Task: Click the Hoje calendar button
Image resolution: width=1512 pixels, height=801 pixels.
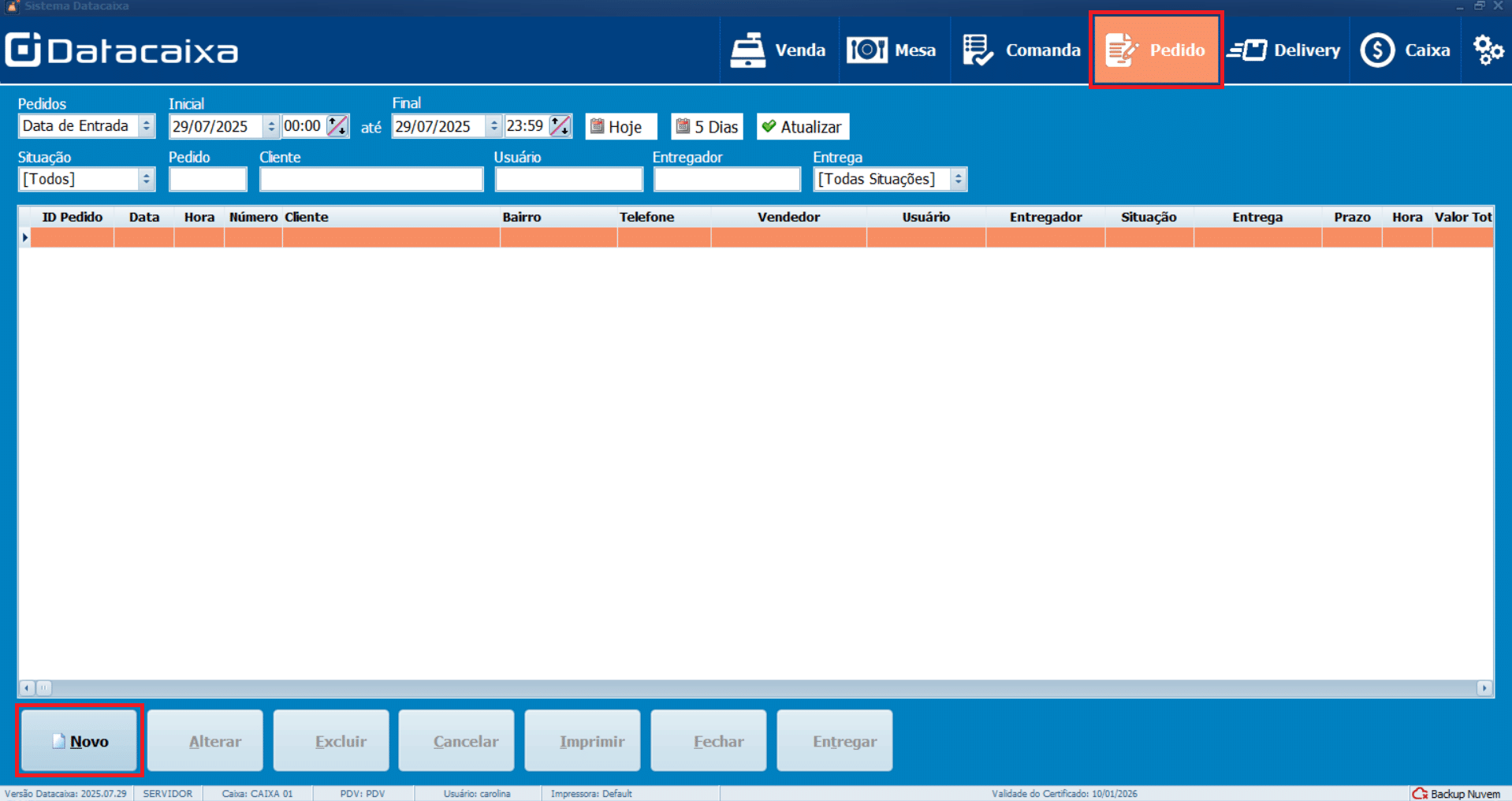Action: [x=620, y=127]
